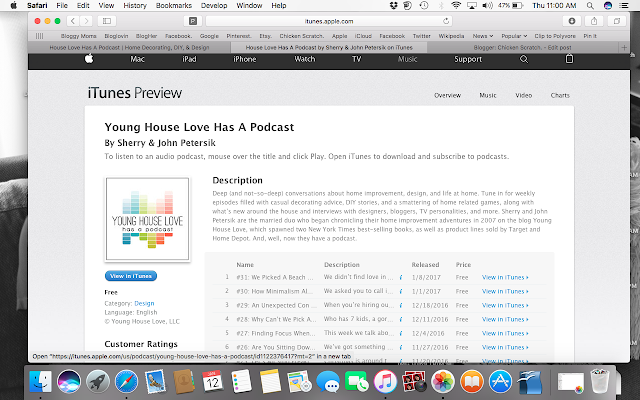This screenshot has height=400, width=640.
Task: Open Calendar in the Dock
Action: point(212,381)
